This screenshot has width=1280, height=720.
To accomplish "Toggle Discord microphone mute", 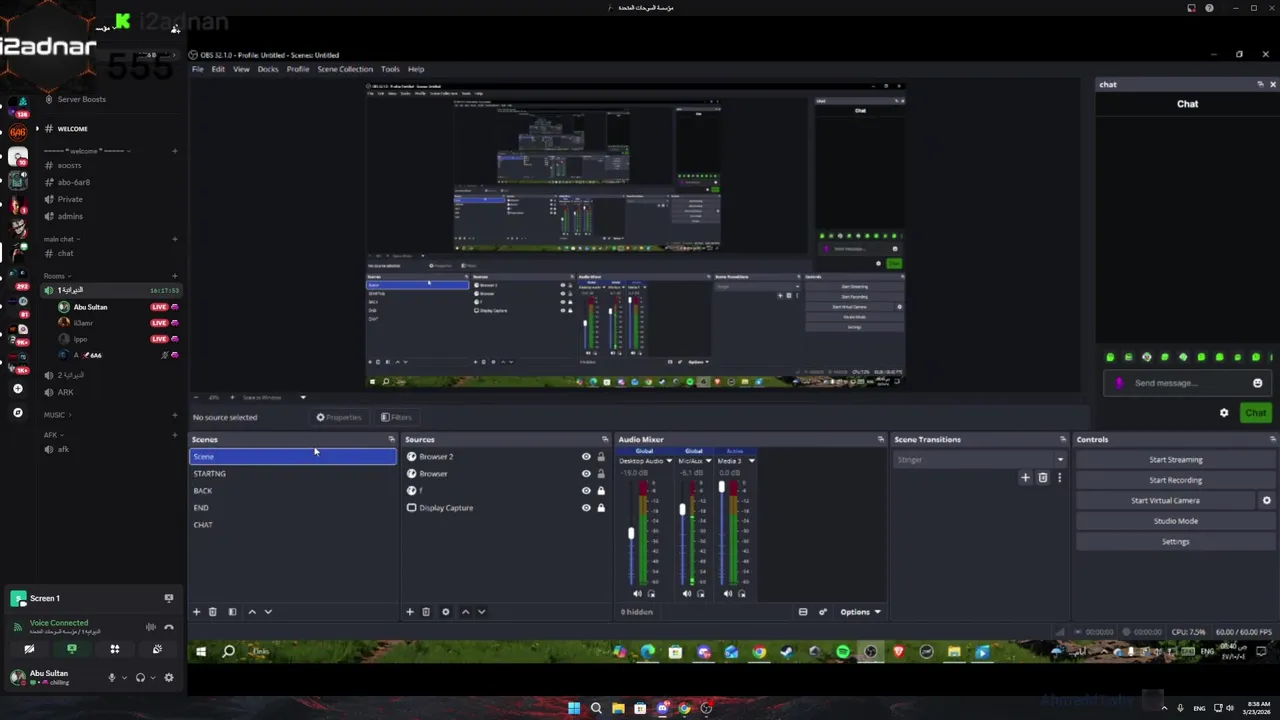I will click(x=112, y=677).
